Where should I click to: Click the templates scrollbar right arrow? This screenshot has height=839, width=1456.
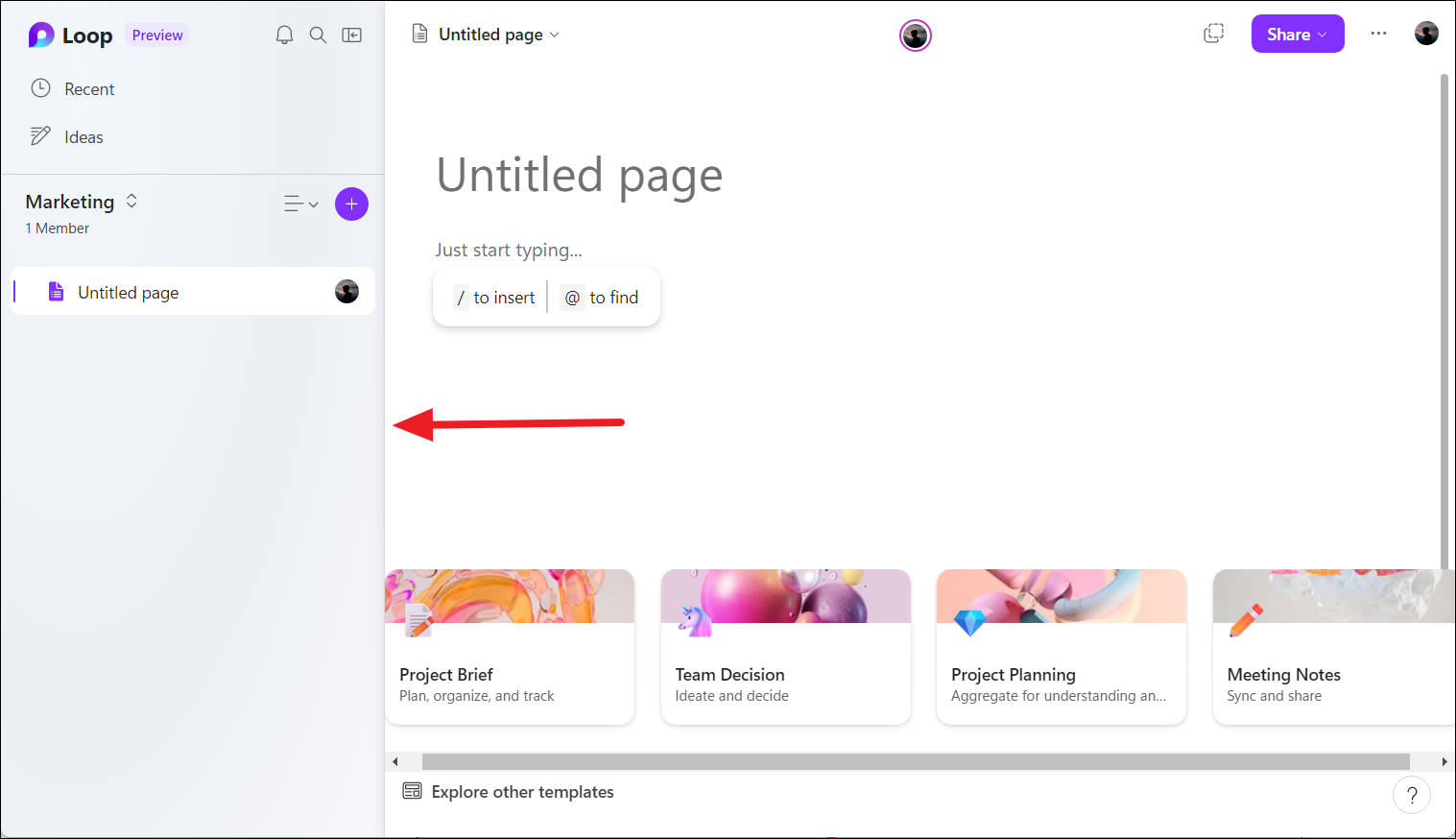click(1444, 761)
